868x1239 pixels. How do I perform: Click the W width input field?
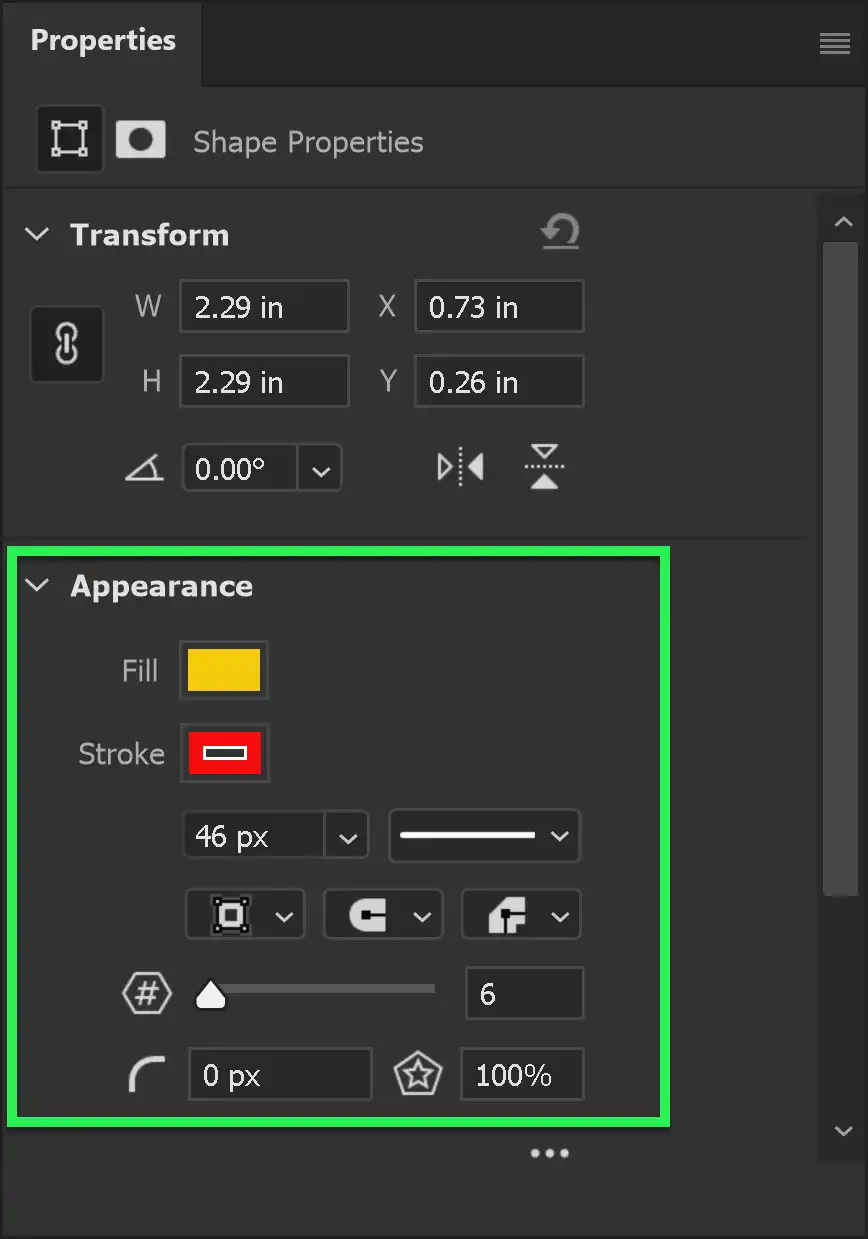click(x=264, y=306)
